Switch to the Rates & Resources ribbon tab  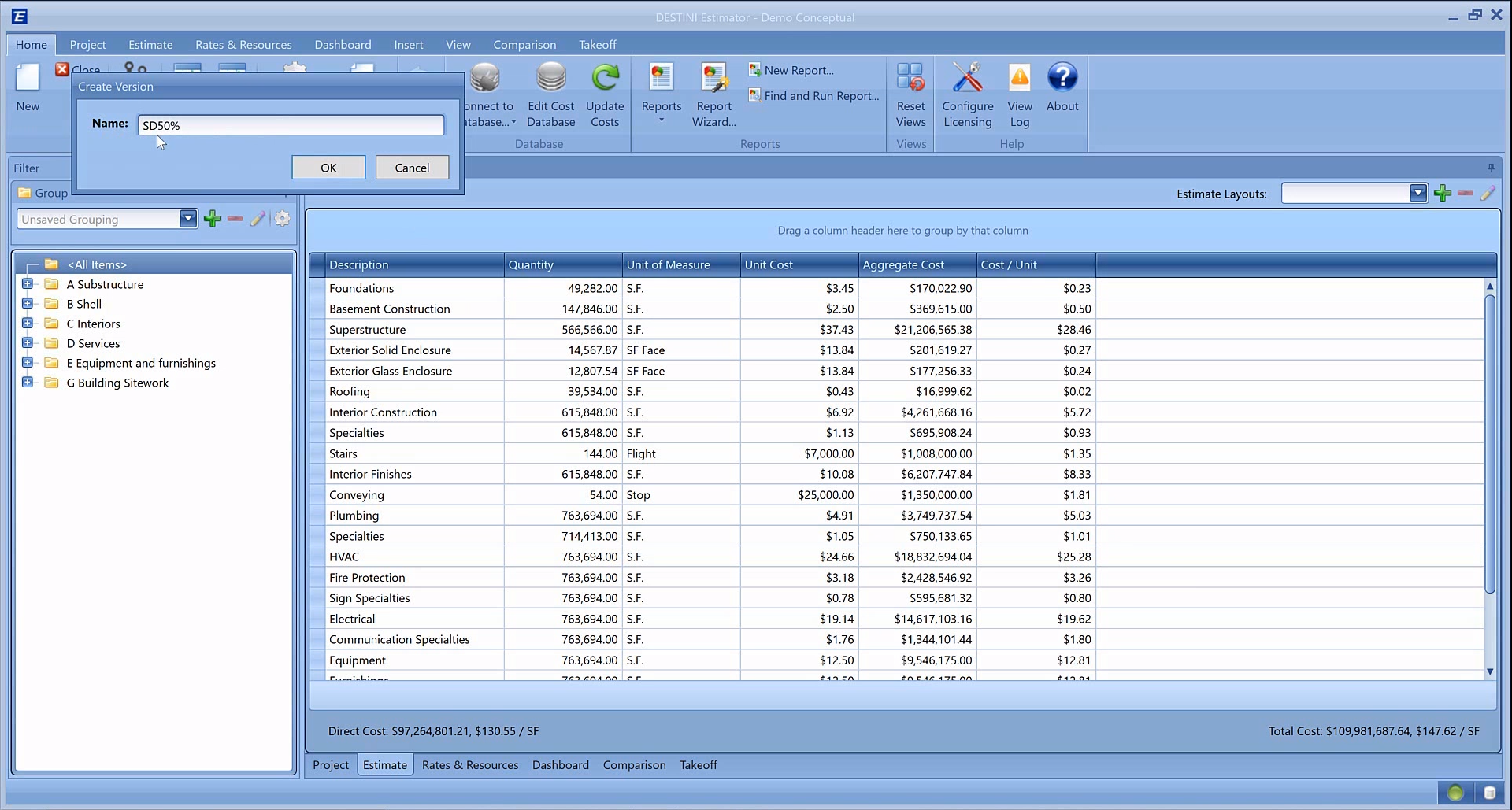(243, 45)
